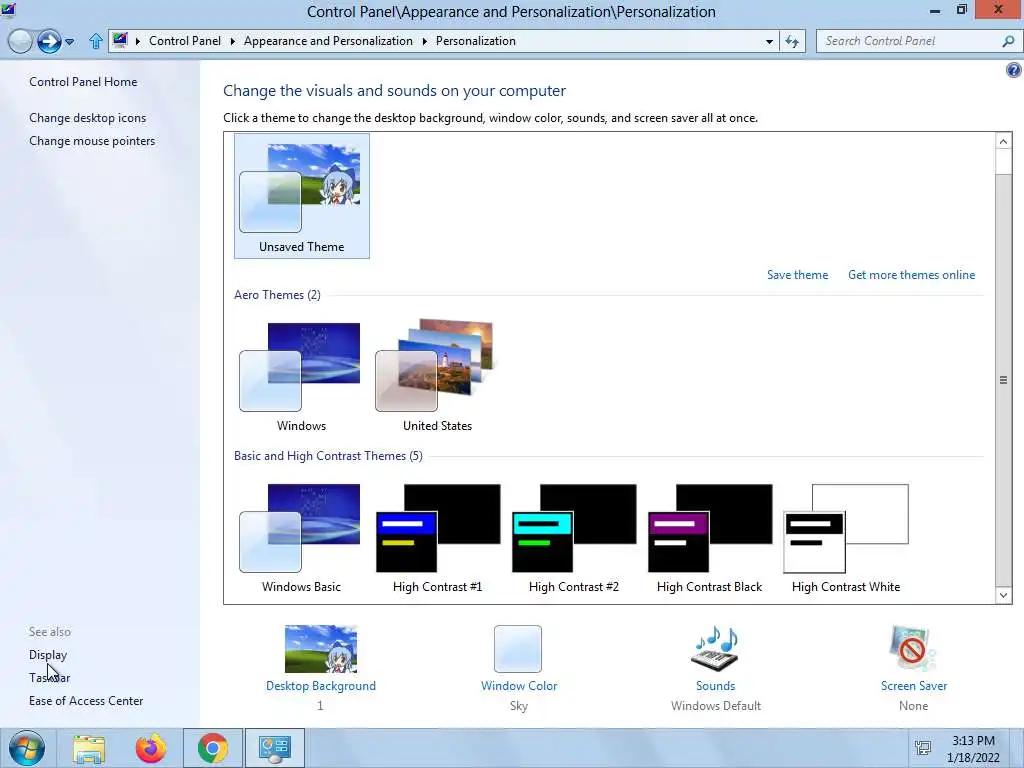Open Taskbar under See also
This screenshot has width=1024, height=768.
[x=49, y=678]
